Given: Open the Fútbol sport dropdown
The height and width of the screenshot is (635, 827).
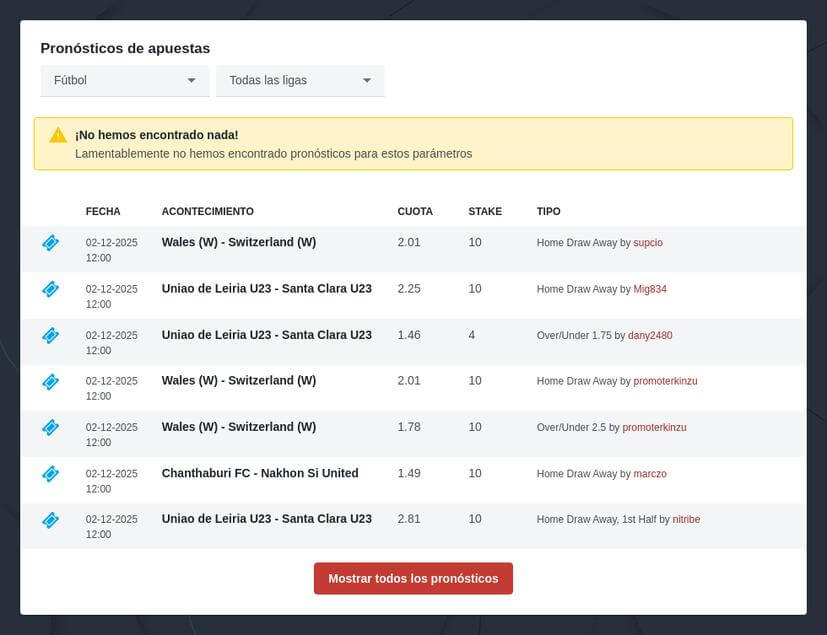Looking at the screenshot, I should (x=124, y=80).
